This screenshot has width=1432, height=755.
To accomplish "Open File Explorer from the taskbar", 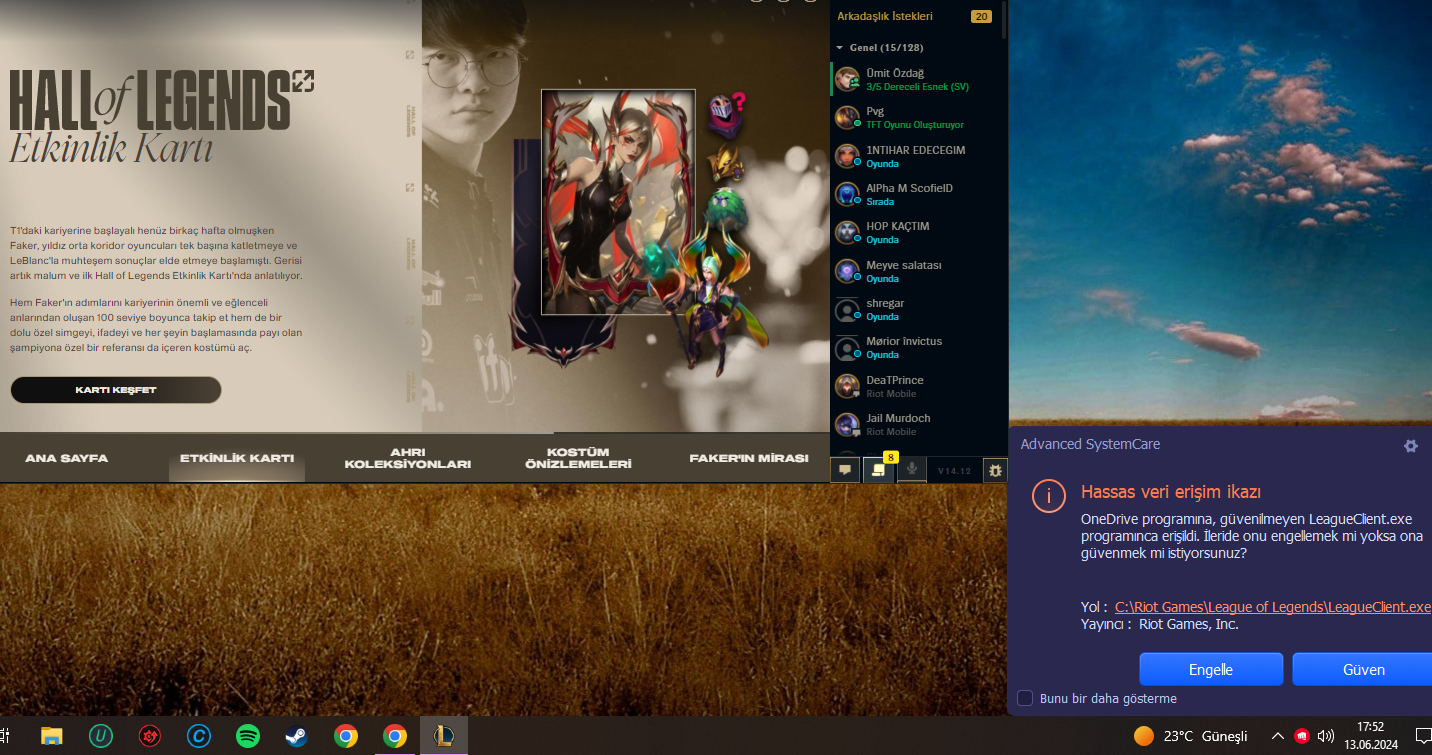I will click(52, 736).
